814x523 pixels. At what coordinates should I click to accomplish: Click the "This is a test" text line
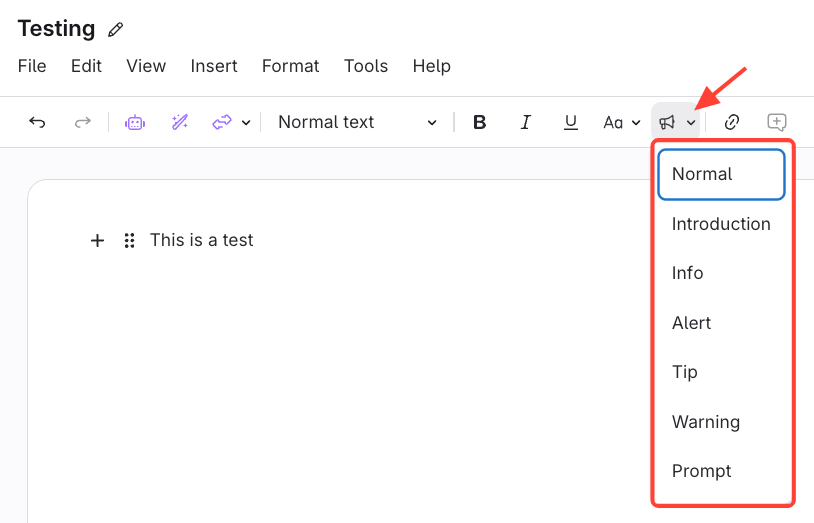click(x=202, y=240)
